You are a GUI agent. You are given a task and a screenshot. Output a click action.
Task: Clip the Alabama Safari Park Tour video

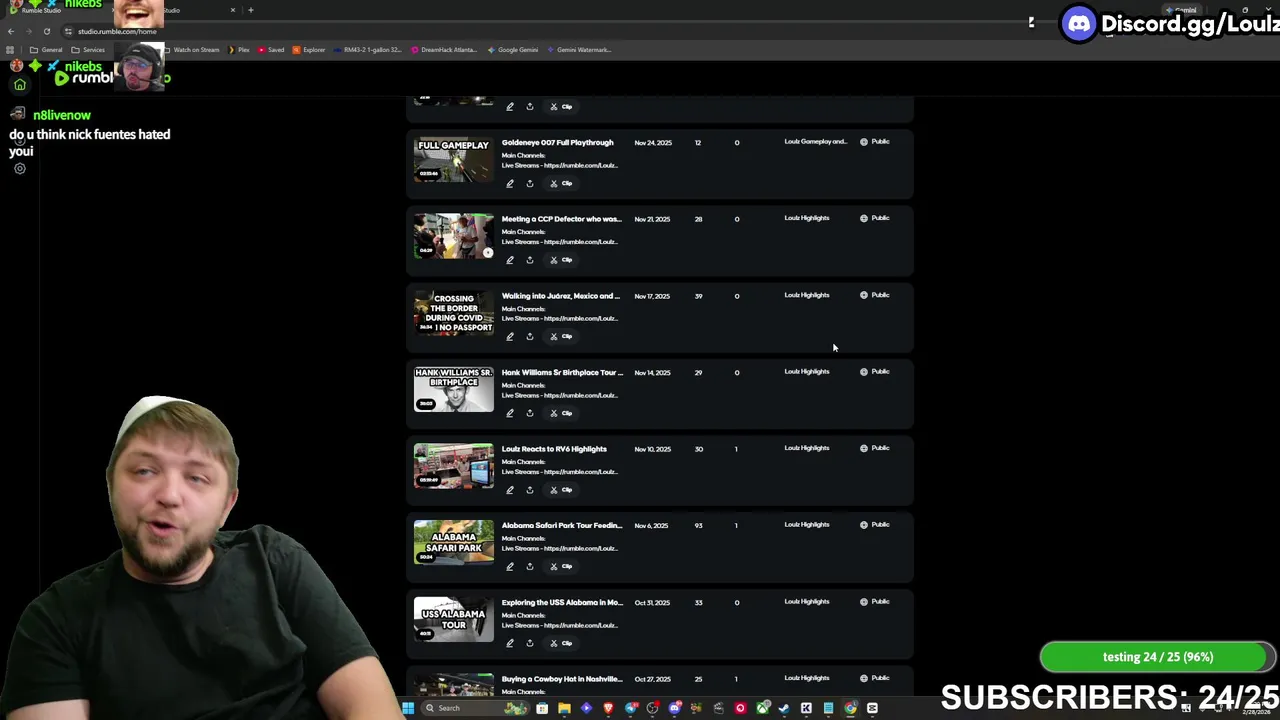pyautogui.click(x=560, y=566)
